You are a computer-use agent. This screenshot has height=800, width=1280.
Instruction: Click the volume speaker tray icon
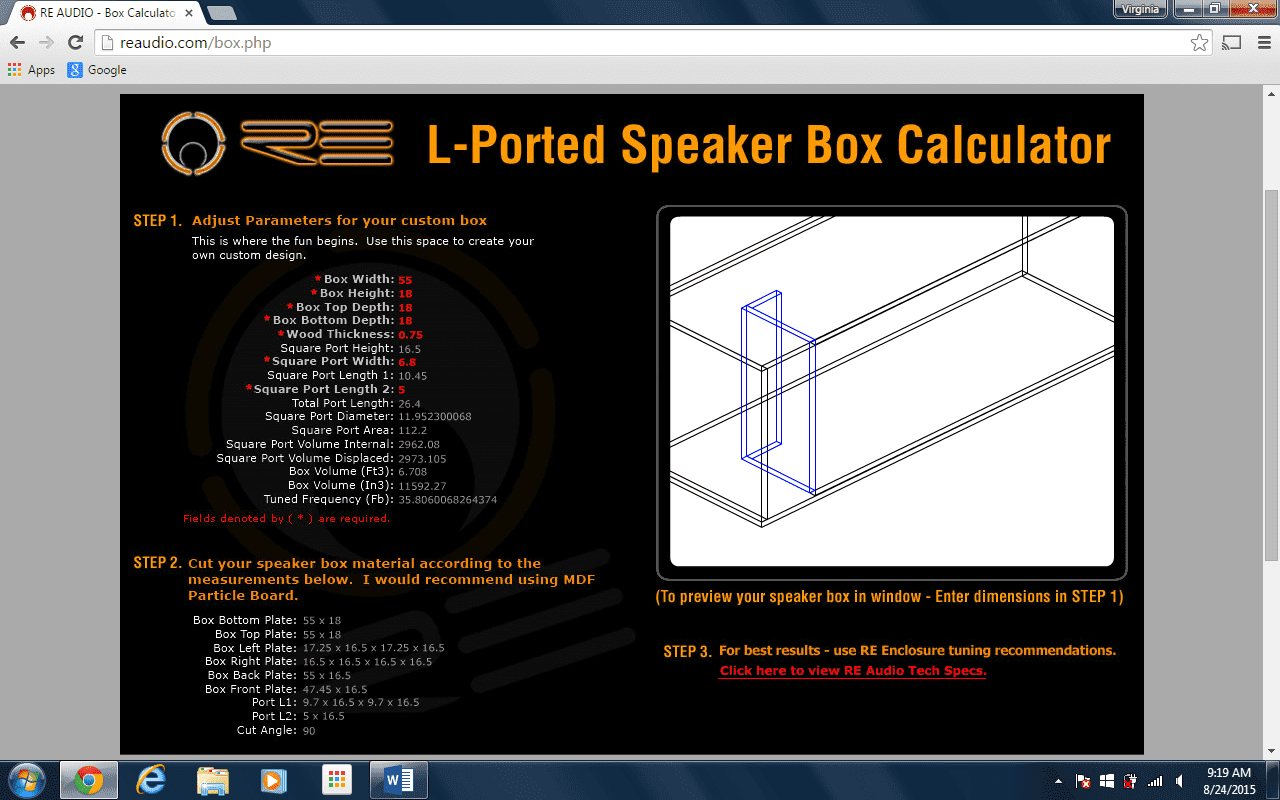(1180, 781)
